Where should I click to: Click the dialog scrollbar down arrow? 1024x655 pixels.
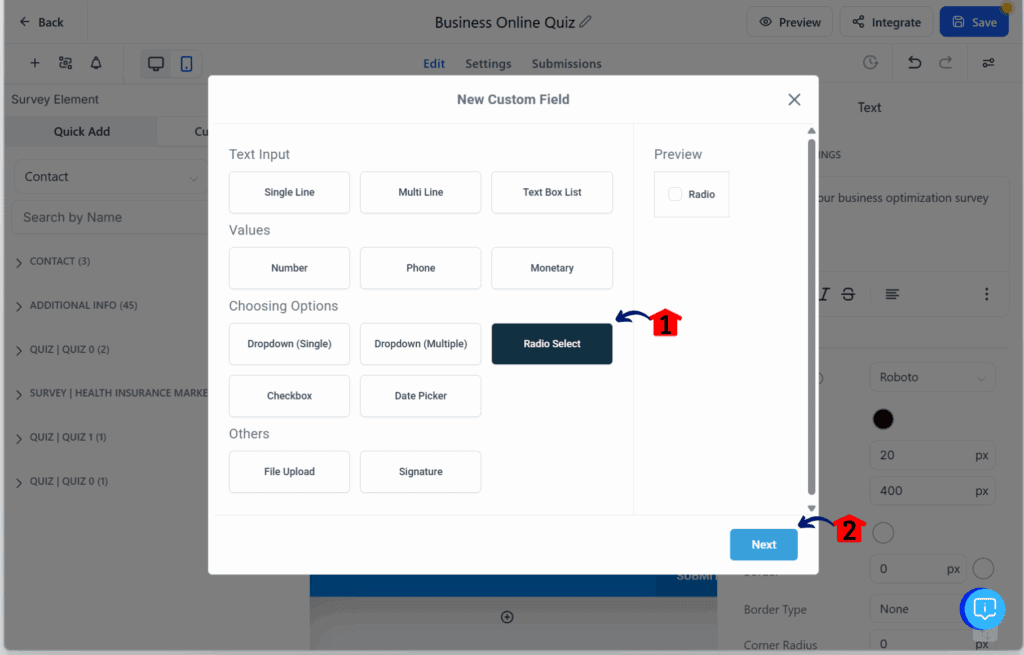812,508
